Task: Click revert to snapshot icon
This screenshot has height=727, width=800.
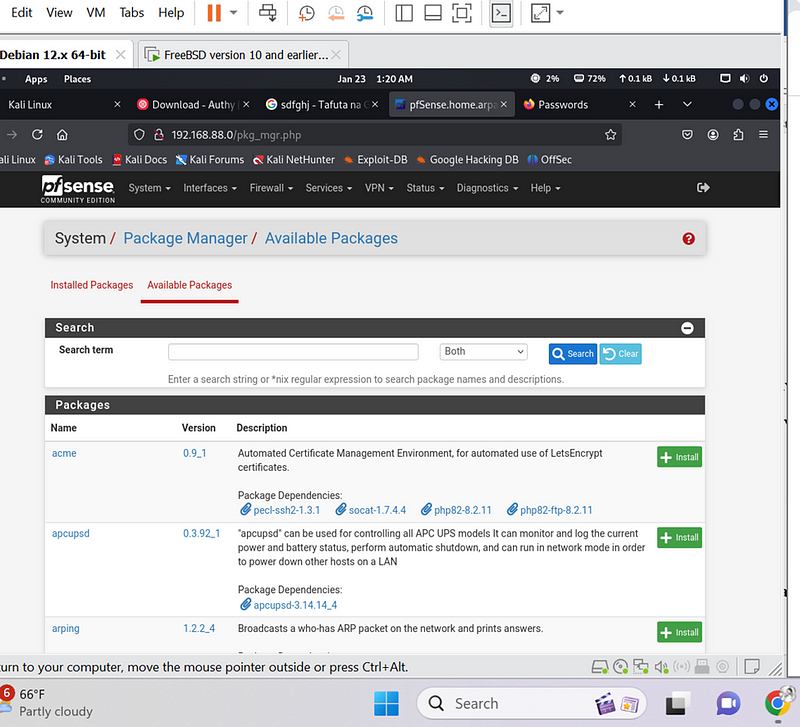Action: 336,13
